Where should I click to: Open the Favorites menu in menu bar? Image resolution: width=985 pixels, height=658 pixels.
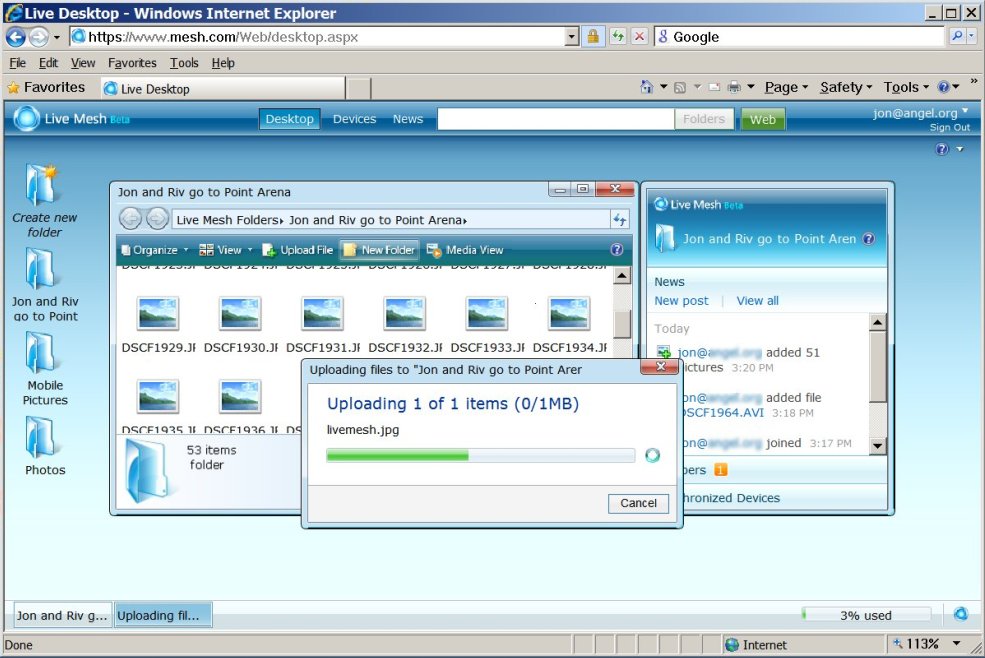pyautogui.click(x=132, y=63)
